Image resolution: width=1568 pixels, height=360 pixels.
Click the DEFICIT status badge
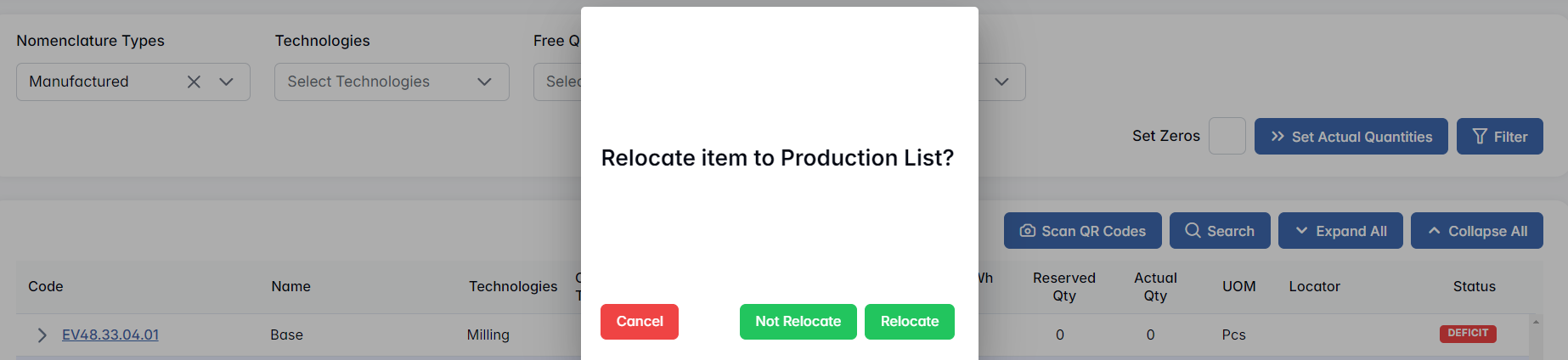pyautogui.click(x=1467, y=334)
